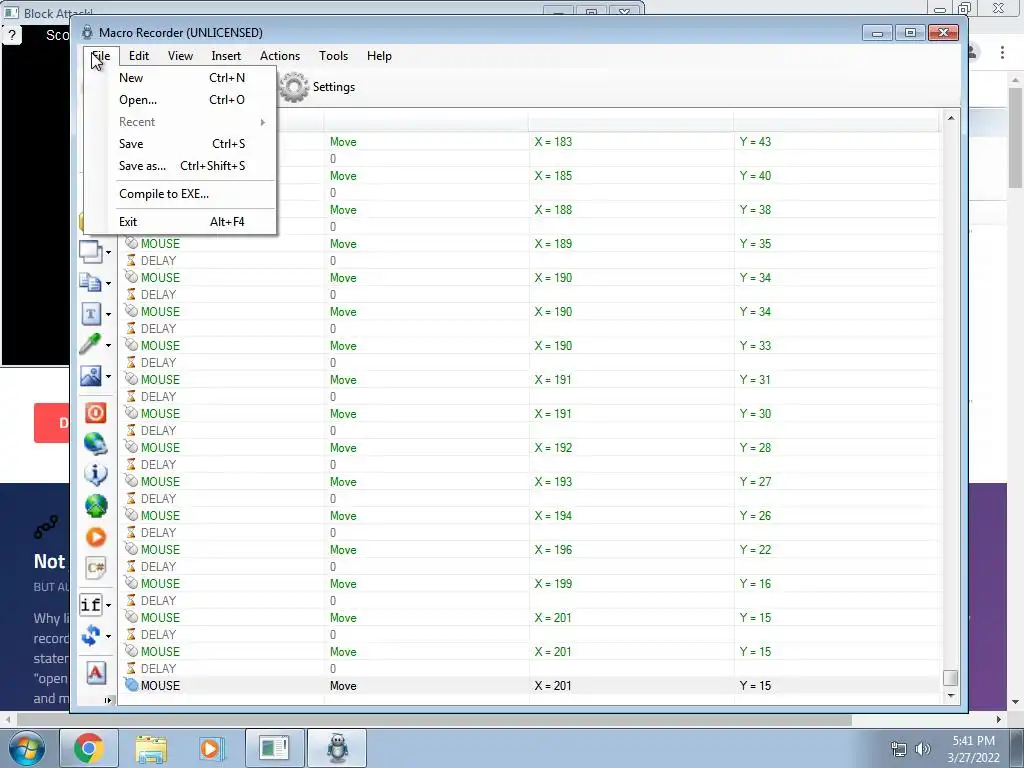Open the Help menu
Screen dimensions: 1024x768
point(379,56)
